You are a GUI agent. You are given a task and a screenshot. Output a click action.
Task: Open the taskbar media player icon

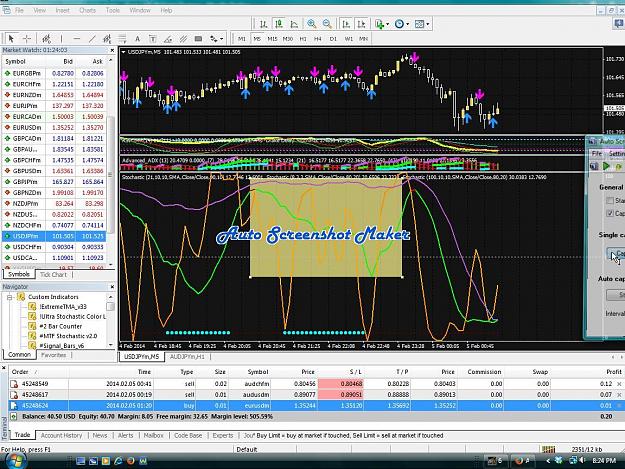(x=106, y=461)
